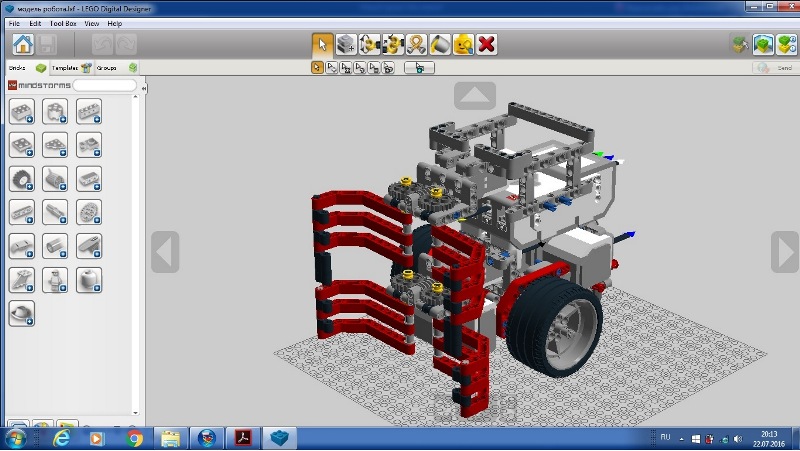The image size is (800, 451).
Task: Choose select-by-color sub-tool
Action: pos(360,68)
